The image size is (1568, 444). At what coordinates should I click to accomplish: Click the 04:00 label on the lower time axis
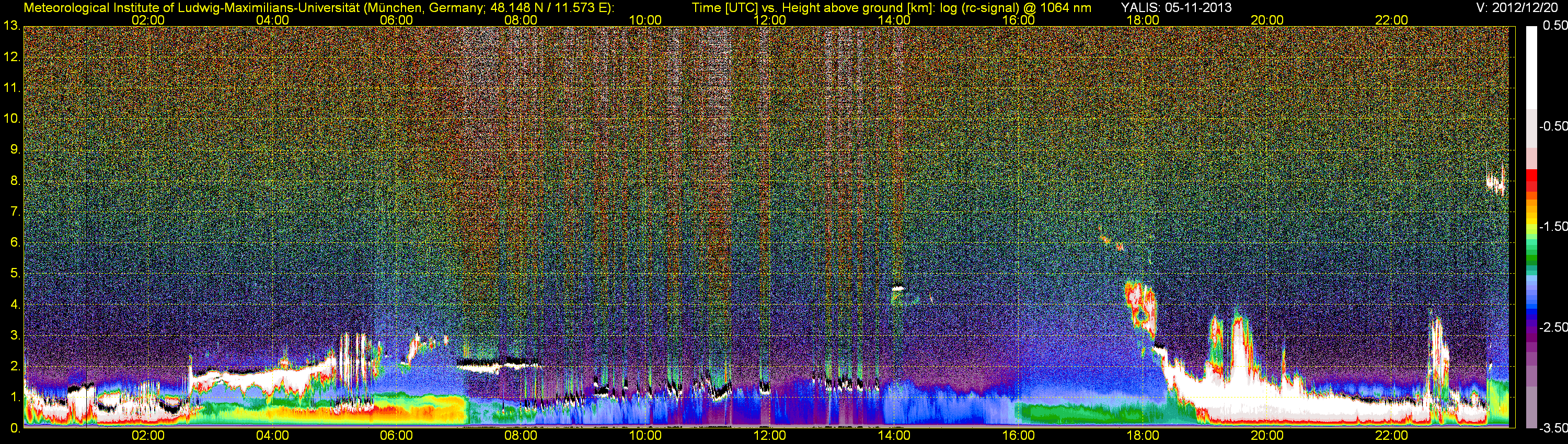[272, 436]
